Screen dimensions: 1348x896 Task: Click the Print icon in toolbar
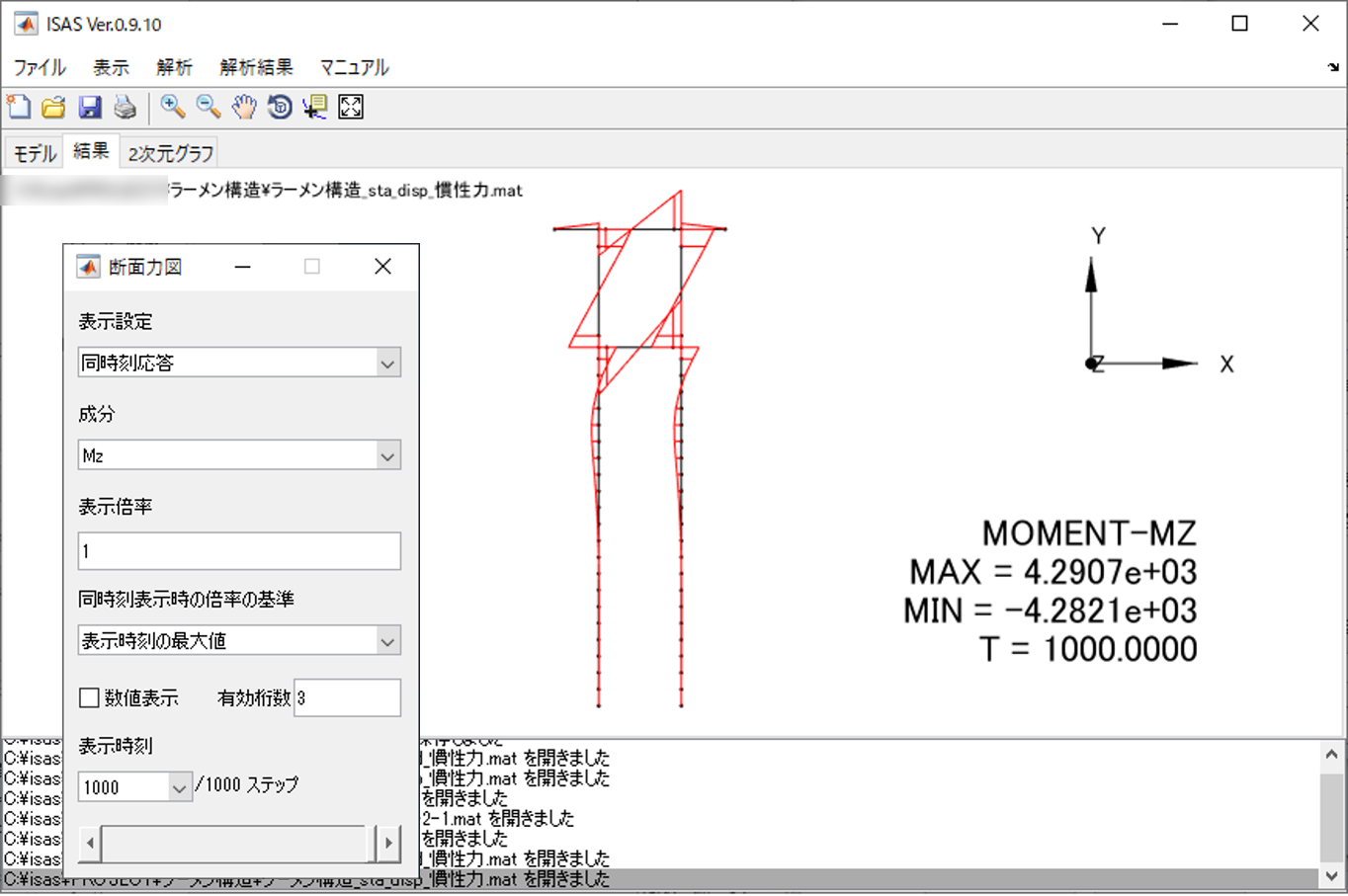click(x=125, y=107)
